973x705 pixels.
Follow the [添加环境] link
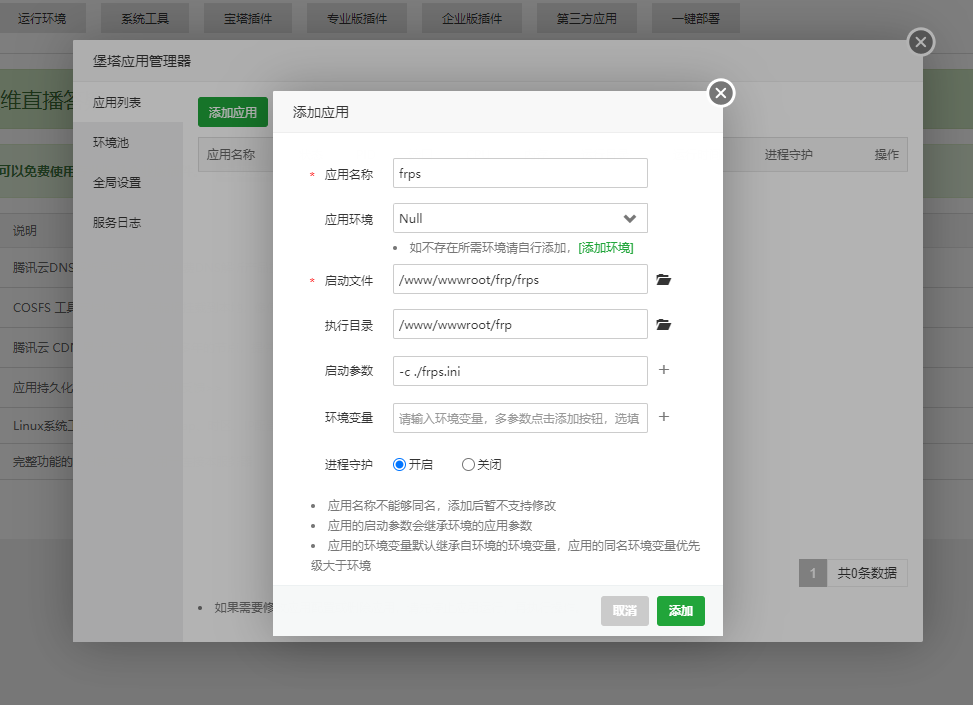605,247
